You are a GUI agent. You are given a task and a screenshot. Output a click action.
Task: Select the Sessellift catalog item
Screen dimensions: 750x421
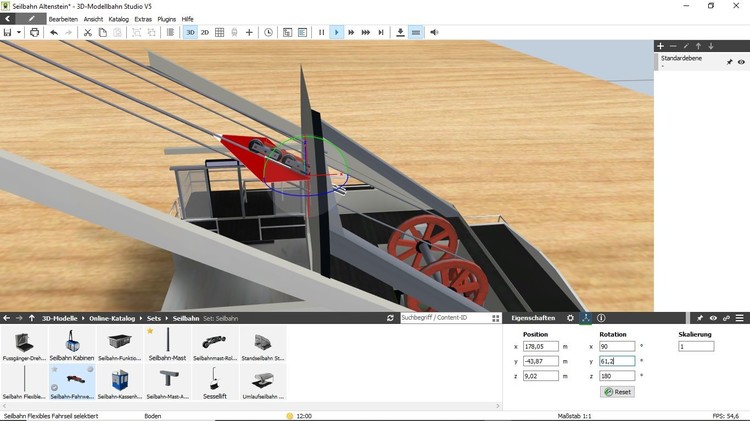click(216, 383)
